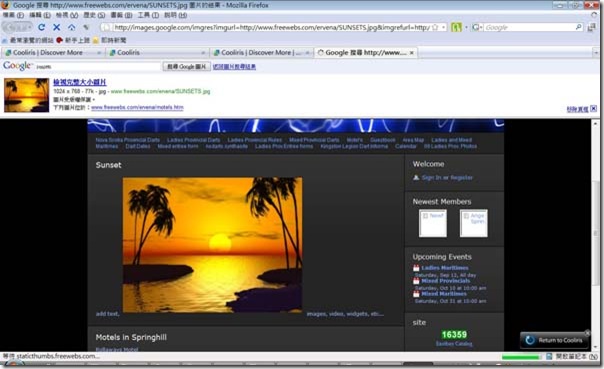
Task: Open the first menu in menu bar
Action: tap(13, 15)
